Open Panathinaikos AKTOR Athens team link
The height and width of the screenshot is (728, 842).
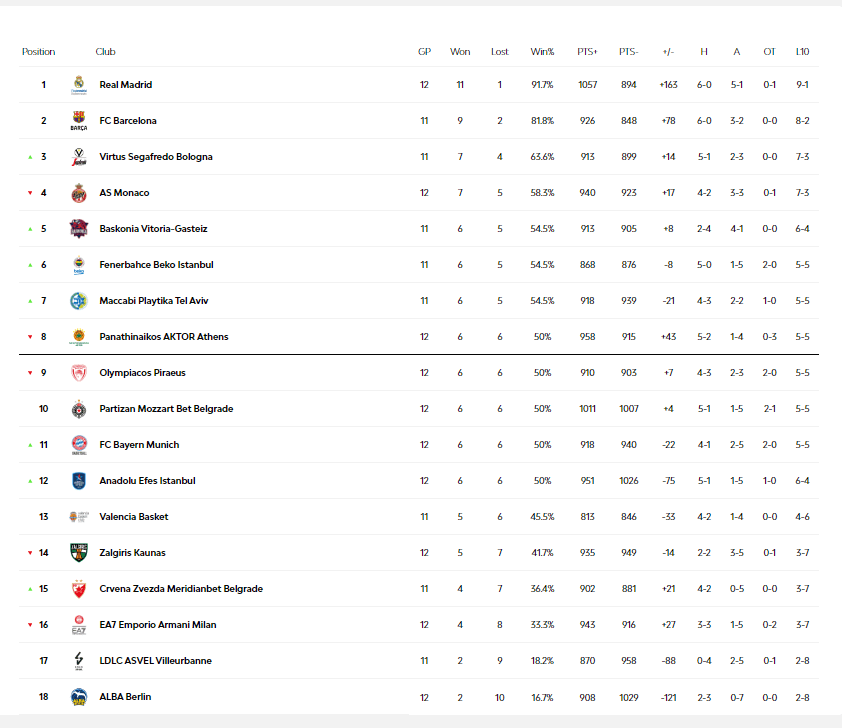pos(163,337)
